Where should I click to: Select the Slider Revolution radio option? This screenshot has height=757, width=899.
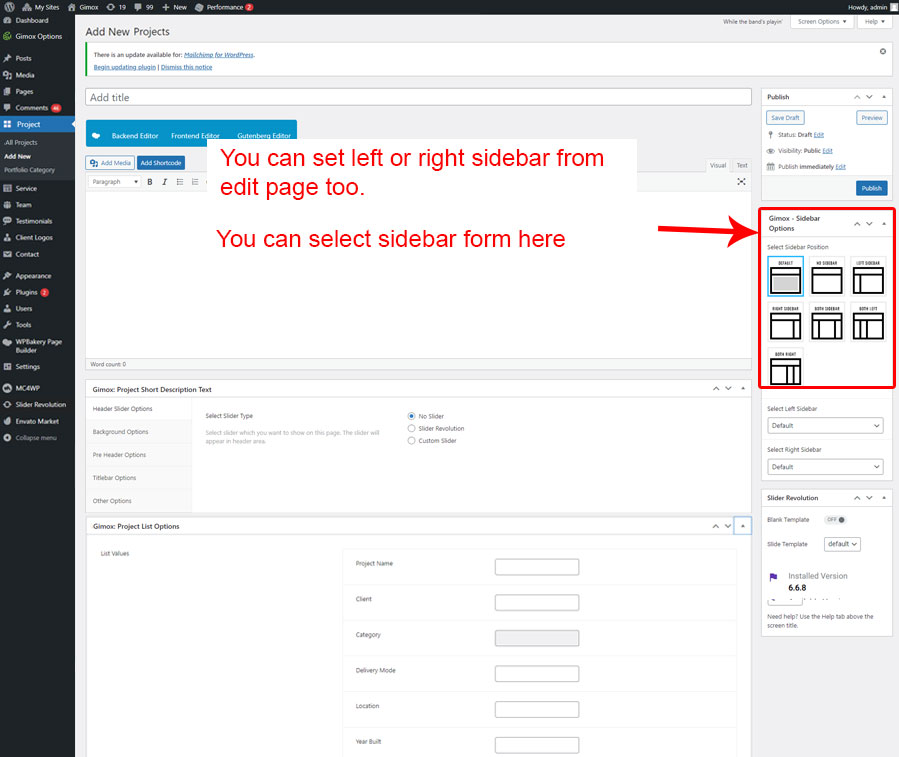point(412,428)
